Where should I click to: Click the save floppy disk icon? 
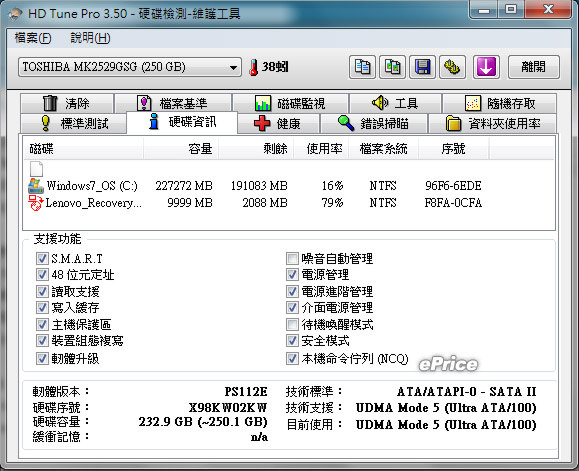422,67
